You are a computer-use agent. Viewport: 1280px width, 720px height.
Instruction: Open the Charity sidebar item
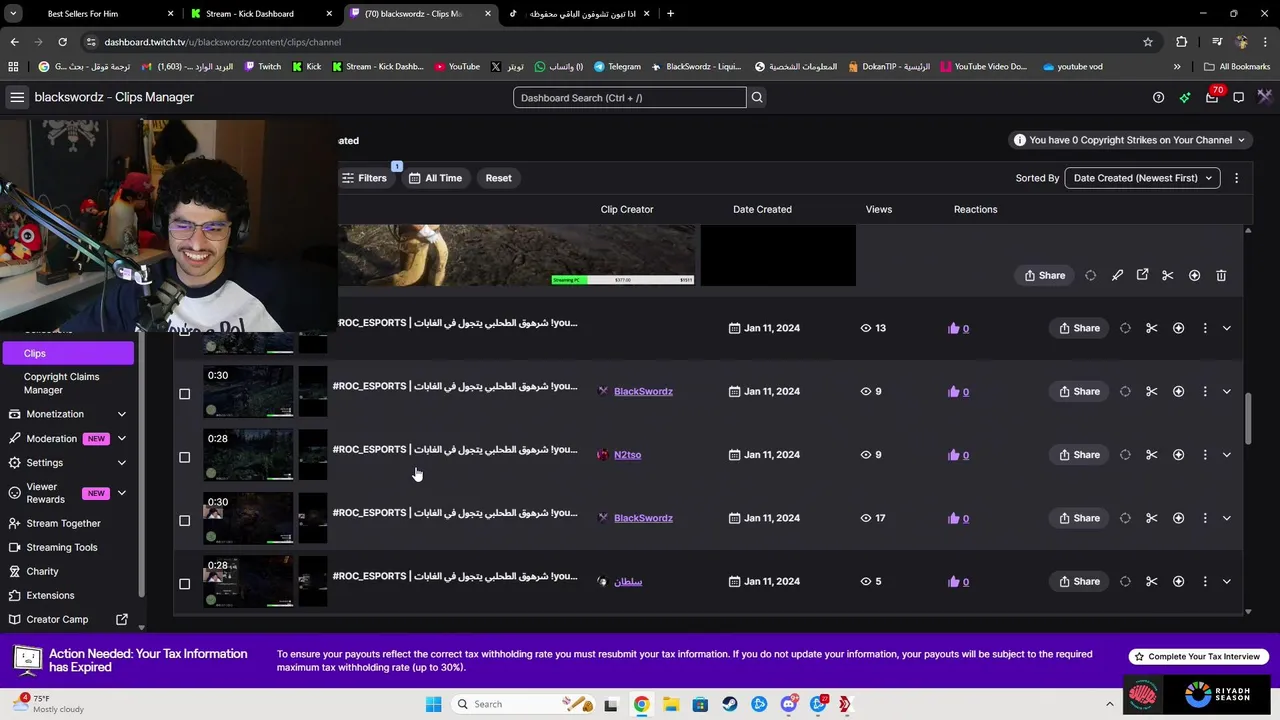point(42,571)
